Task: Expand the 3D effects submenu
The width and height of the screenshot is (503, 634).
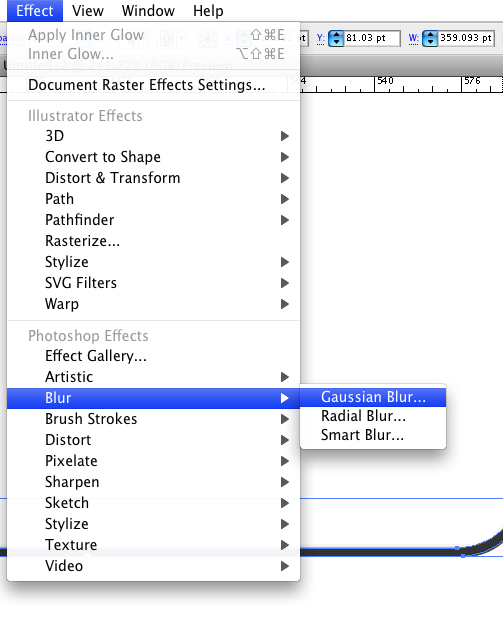Action: click(153, 136)
